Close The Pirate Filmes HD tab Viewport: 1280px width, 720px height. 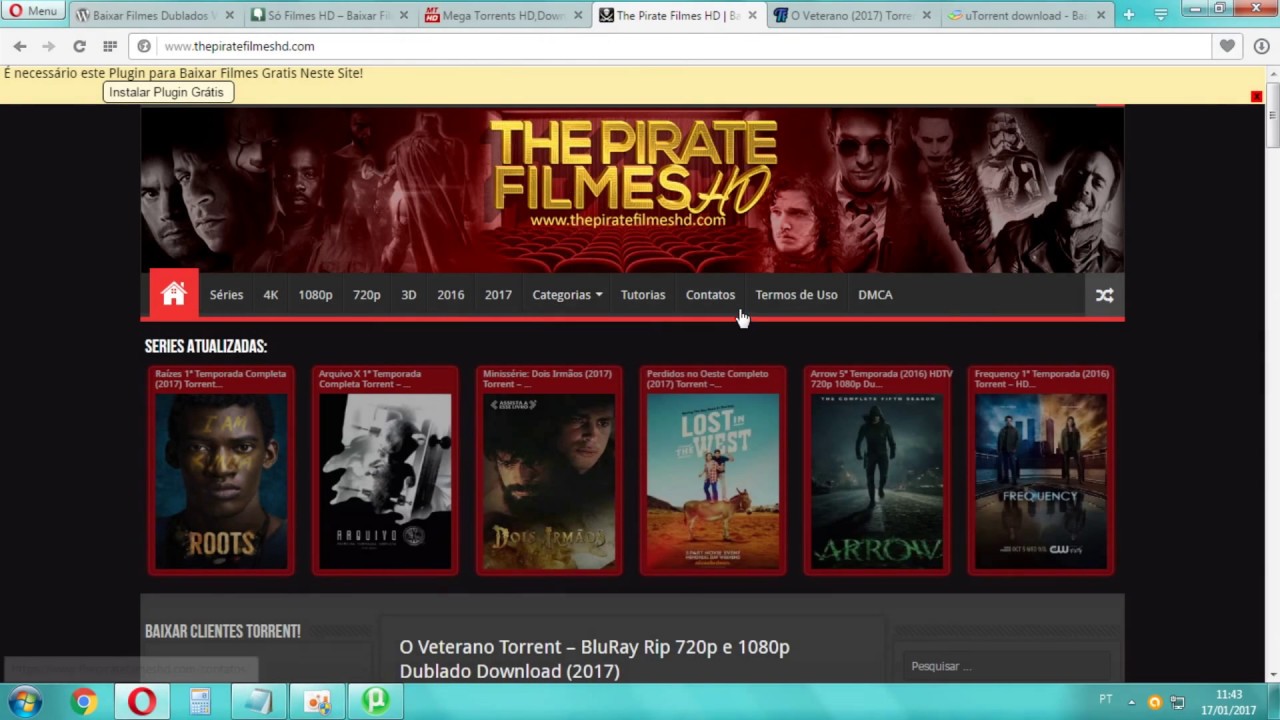752,15
